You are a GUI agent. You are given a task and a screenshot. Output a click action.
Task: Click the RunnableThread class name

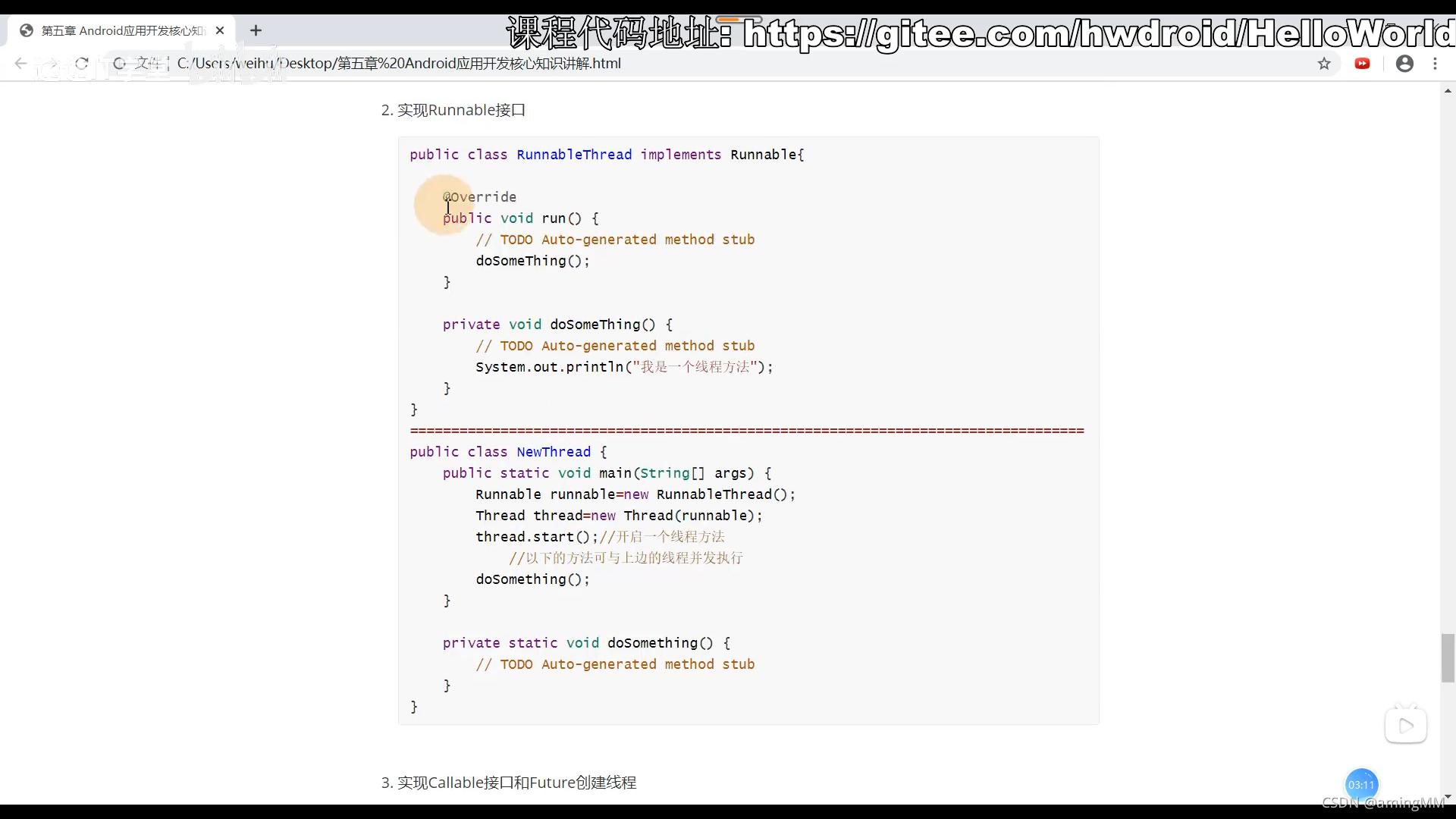click(574, 155)
